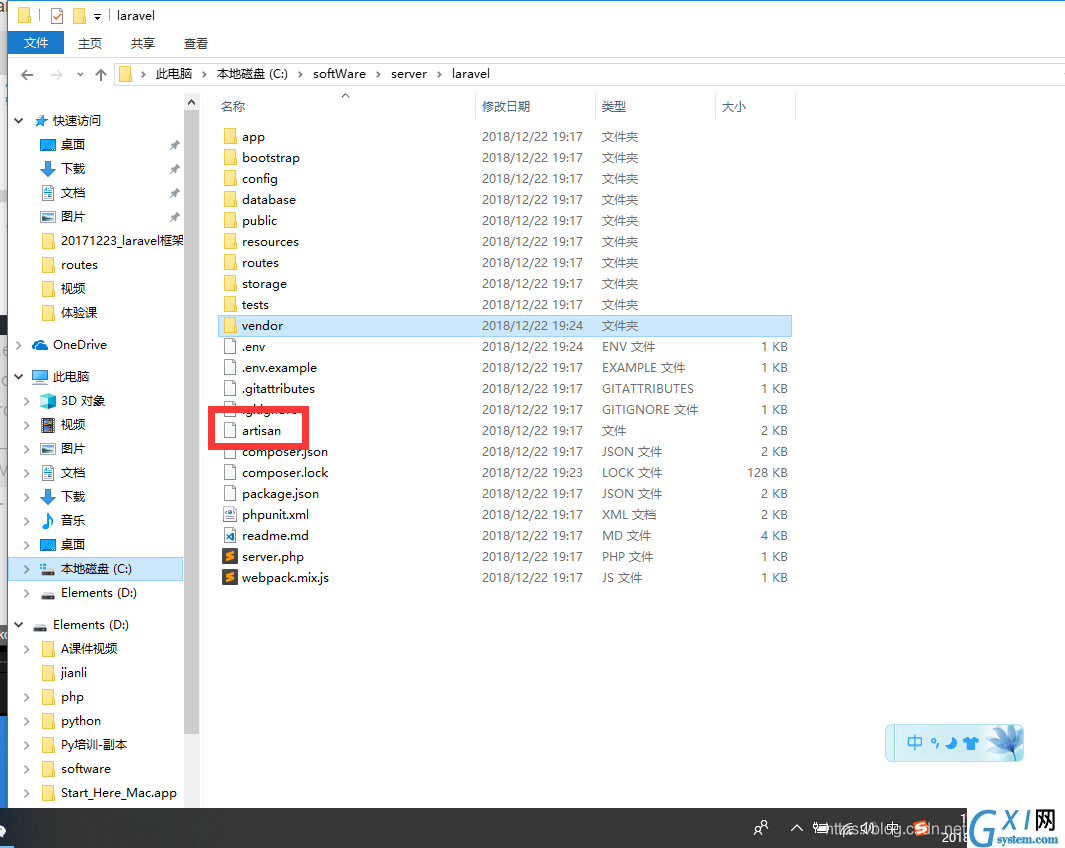Select the config folder icon
Screen dimensions: 1065x848
[230, 179]
